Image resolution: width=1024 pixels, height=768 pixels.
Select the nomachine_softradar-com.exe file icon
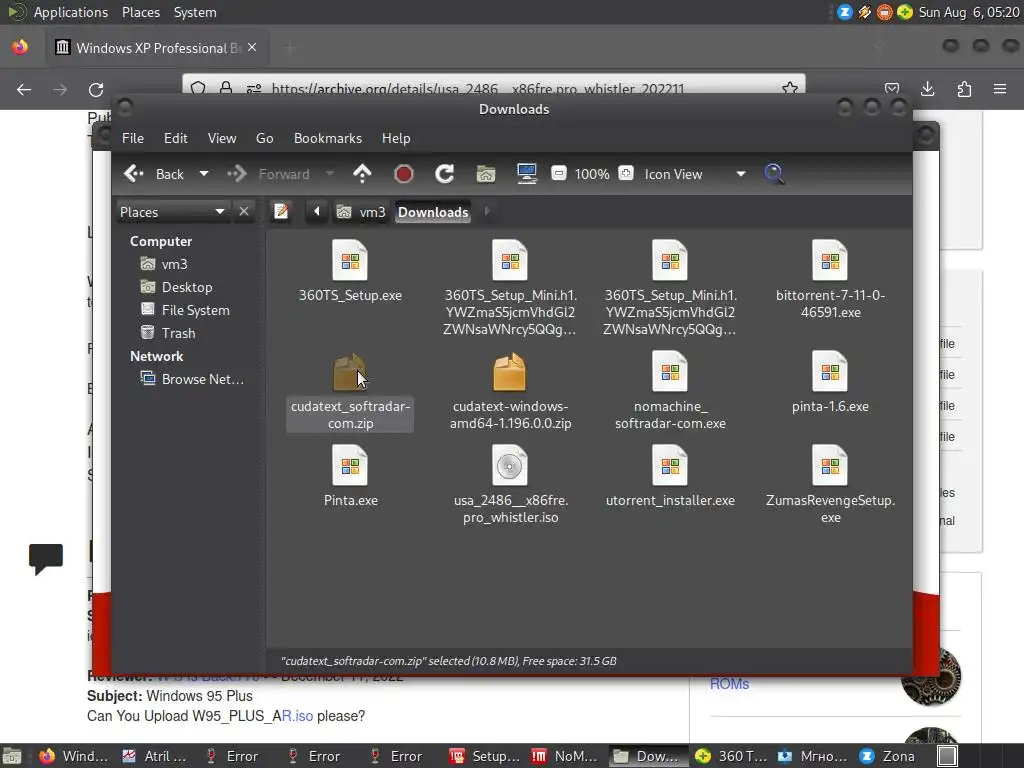(670, 372)
